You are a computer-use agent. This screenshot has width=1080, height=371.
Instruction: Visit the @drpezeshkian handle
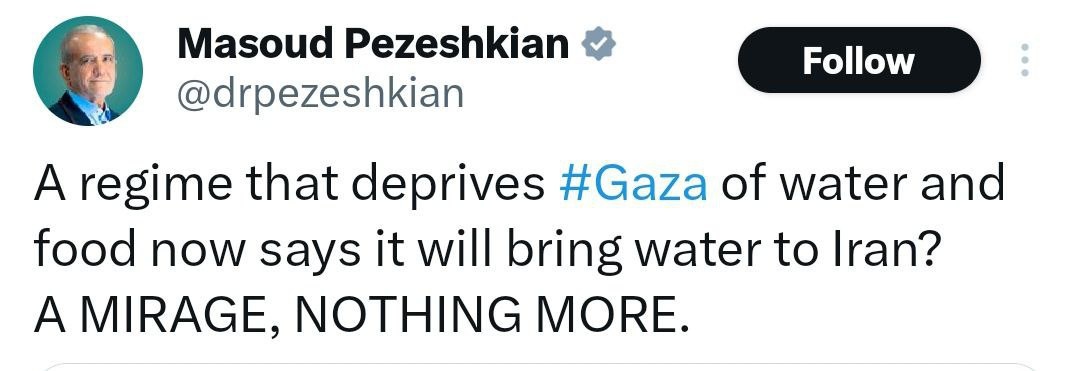pyautogui.click(x=320, y=95)
